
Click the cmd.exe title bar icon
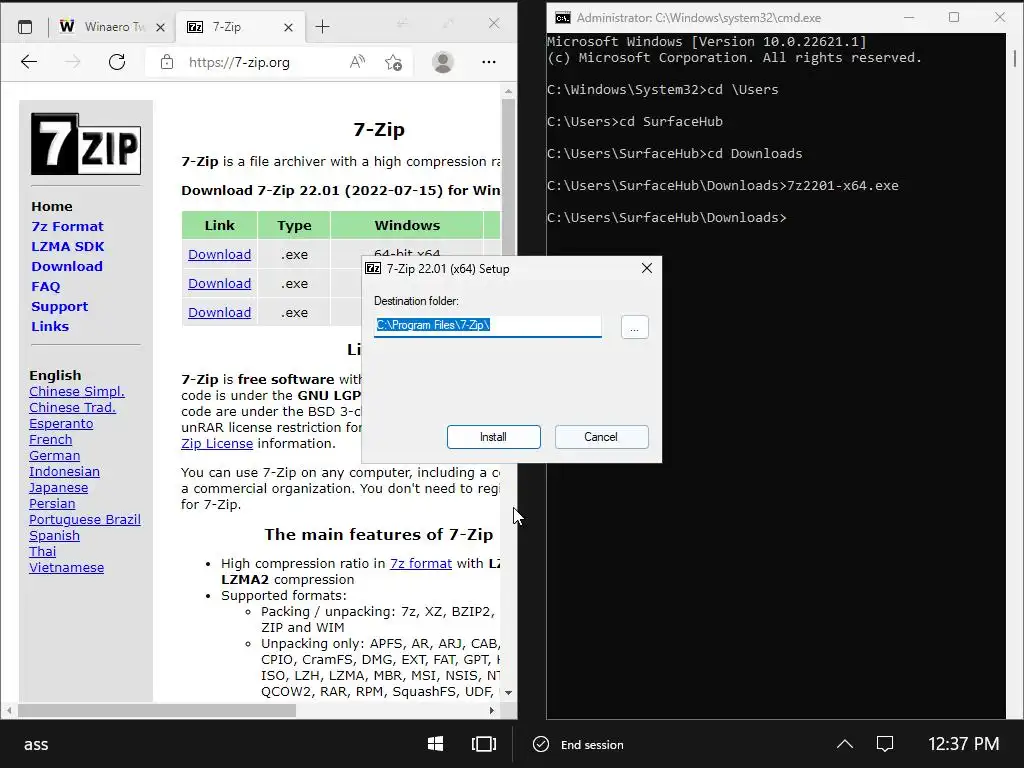point(562,18)
